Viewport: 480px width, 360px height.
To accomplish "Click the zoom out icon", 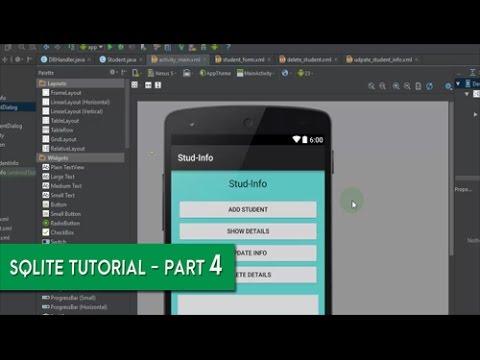I will (x=407, y=86).
